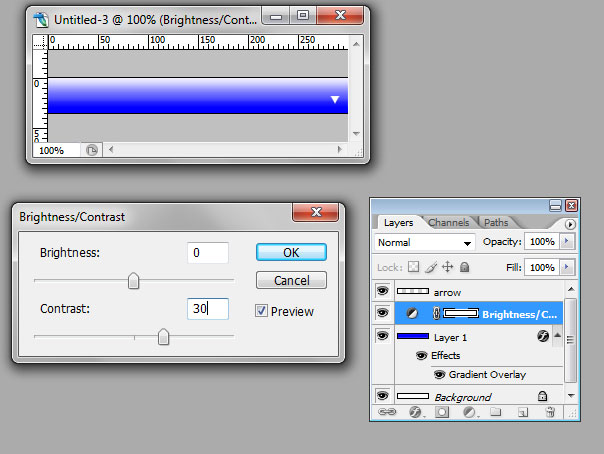Hide the Brightness/Contrast adjustment layer
This screenshot has width=604, height=454.
(383, 313)
